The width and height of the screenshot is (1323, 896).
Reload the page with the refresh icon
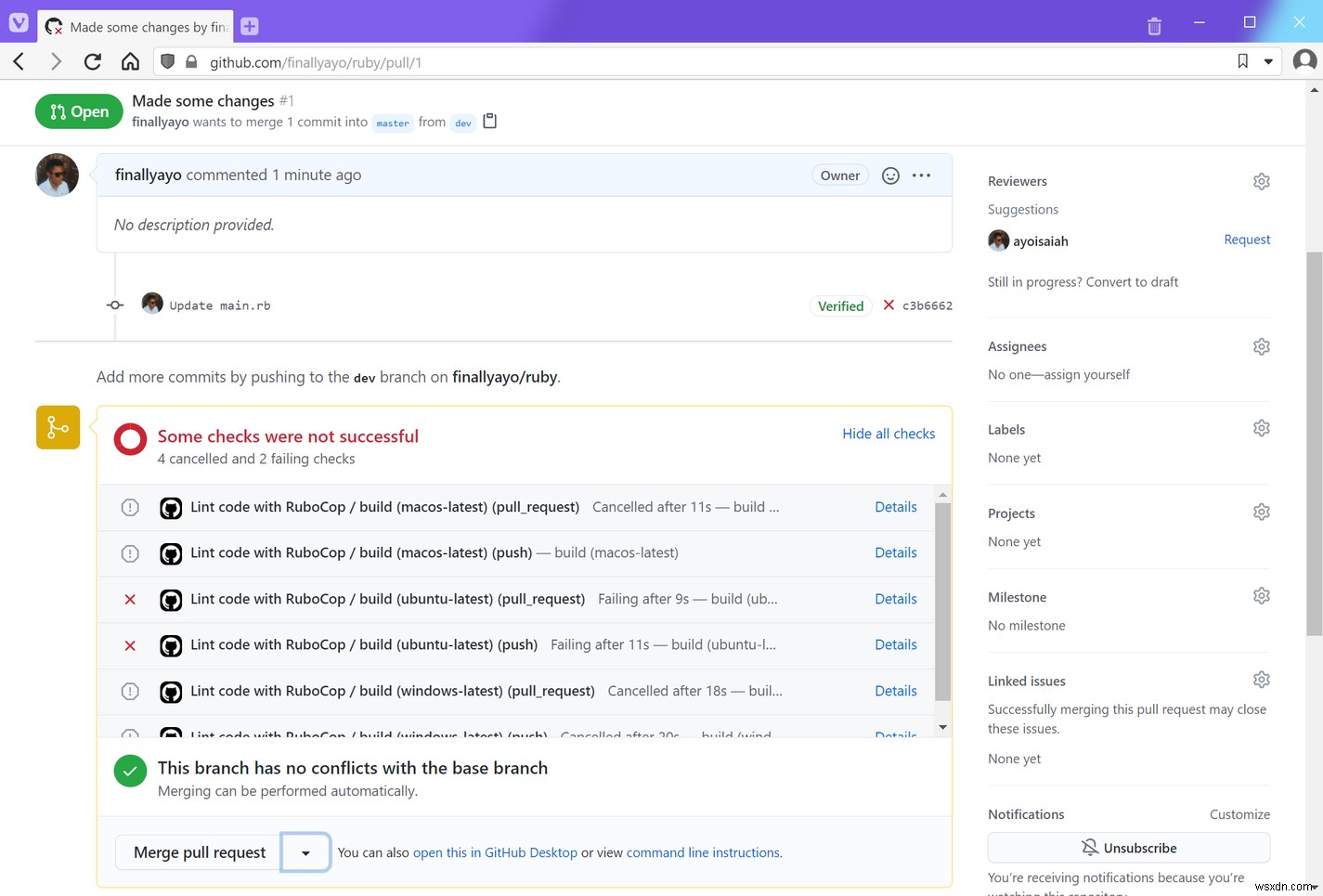(x=93, y=61)
